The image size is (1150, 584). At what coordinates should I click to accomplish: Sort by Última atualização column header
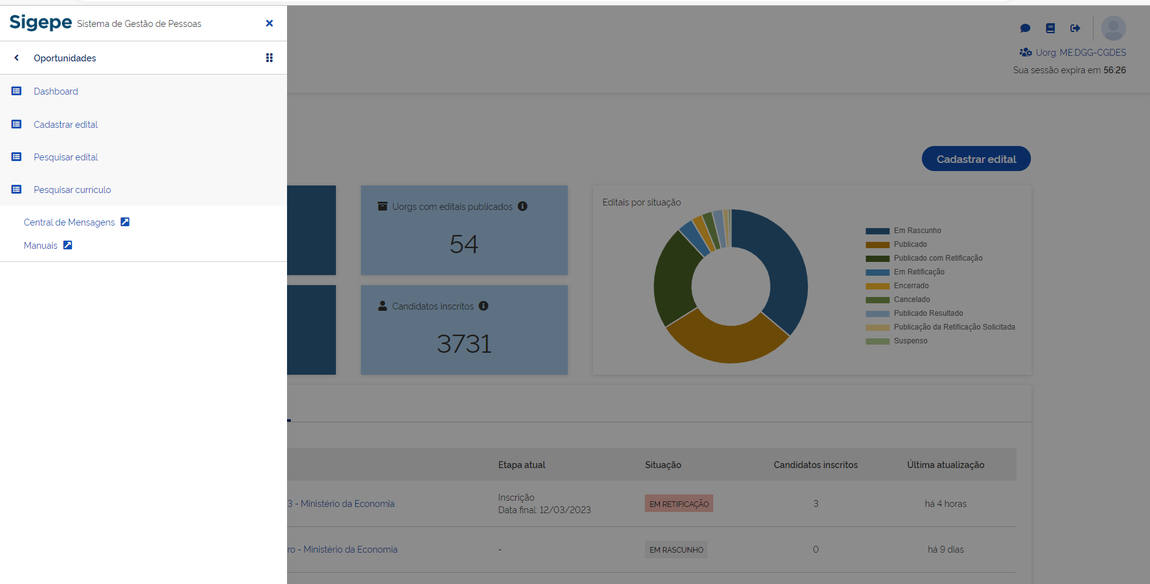[x=945, y=465]
